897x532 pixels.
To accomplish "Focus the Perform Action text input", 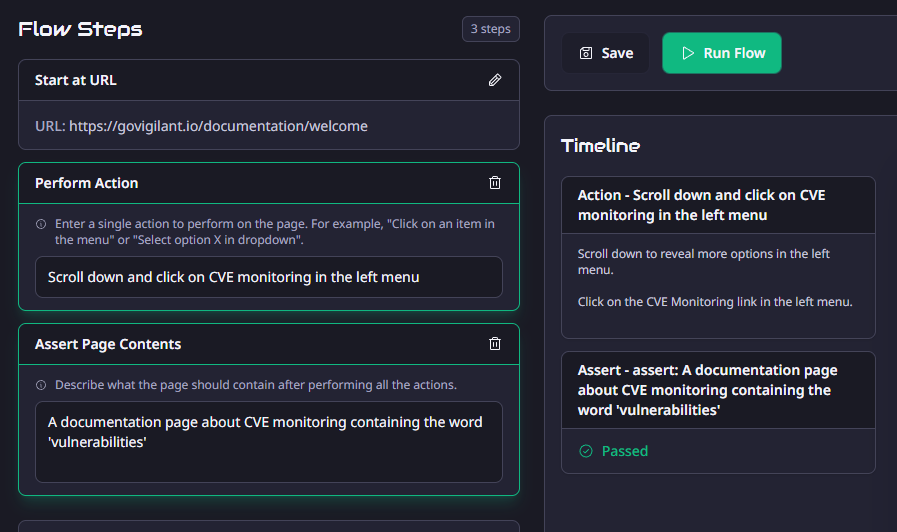I will 268,277.
